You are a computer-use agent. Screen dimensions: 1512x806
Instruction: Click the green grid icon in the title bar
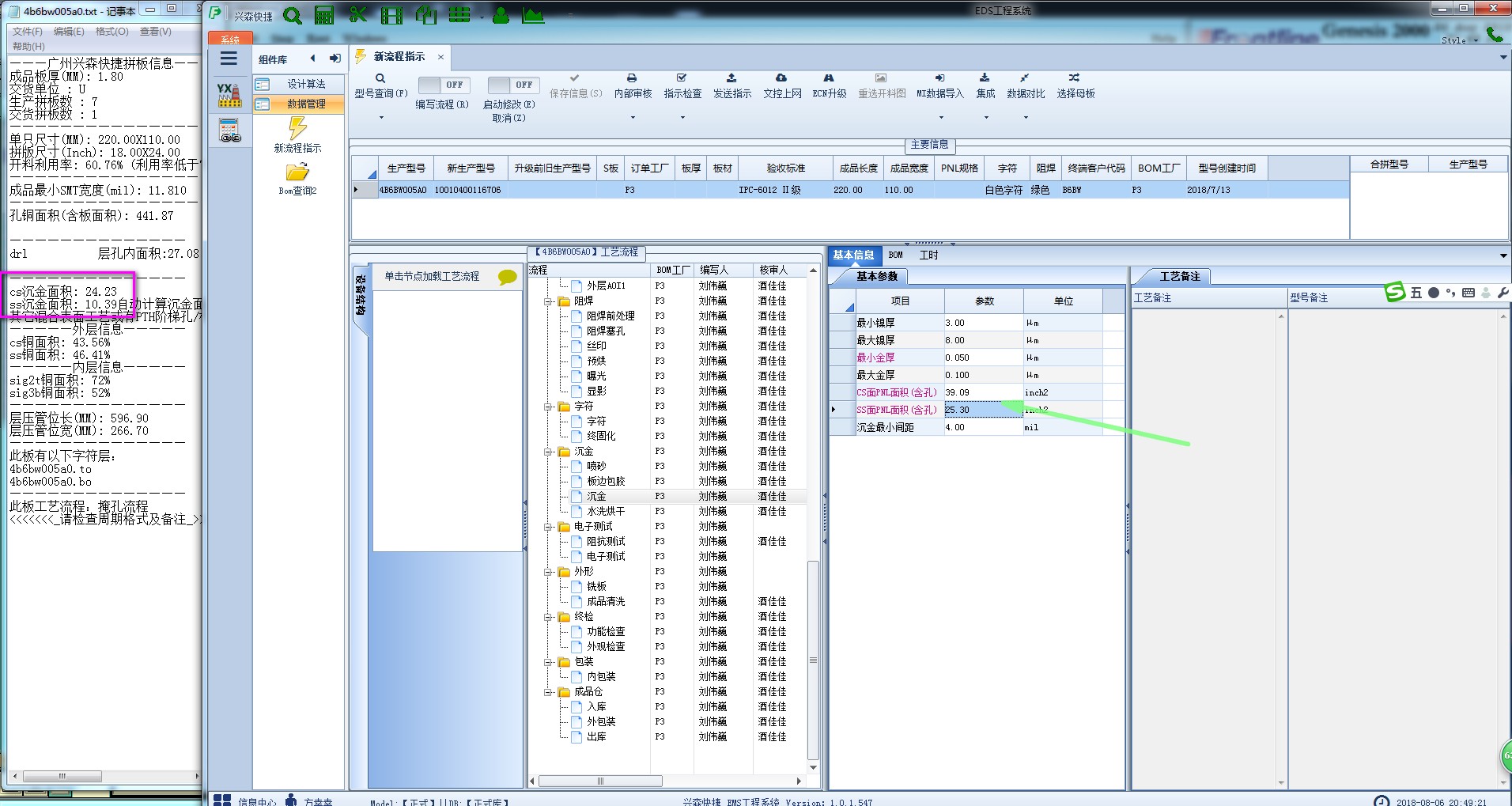pos(459,15)
